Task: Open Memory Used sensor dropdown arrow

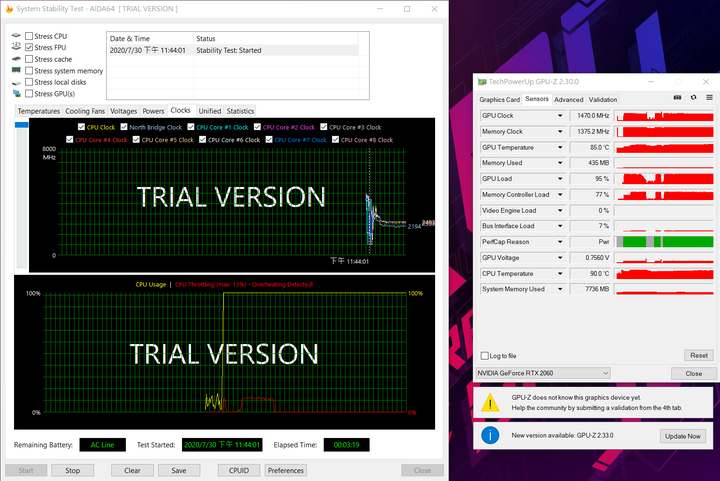Action: click(x=560, y=163)
